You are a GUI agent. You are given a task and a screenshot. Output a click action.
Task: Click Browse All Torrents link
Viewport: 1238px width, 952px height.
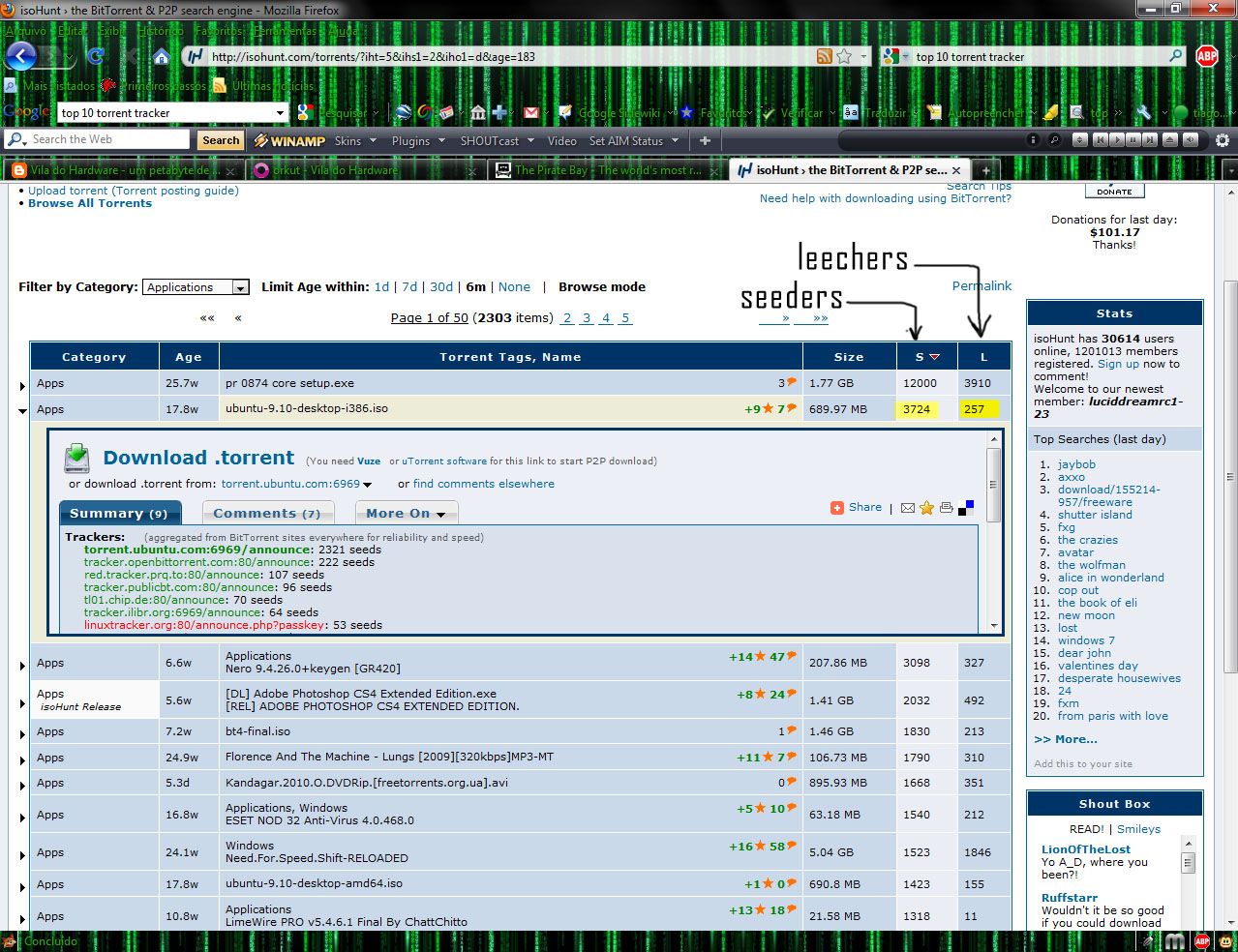click(90, 203)
